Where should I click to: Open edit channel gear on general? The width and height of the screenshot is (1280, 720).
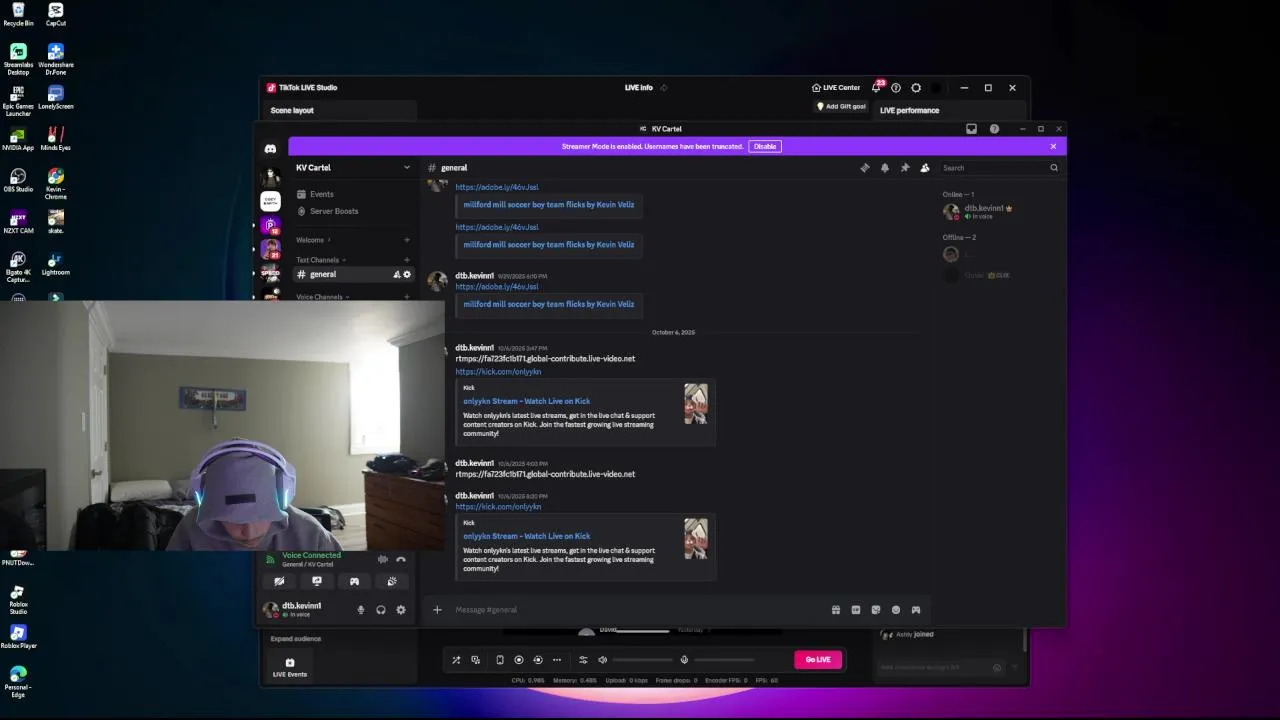407,274
